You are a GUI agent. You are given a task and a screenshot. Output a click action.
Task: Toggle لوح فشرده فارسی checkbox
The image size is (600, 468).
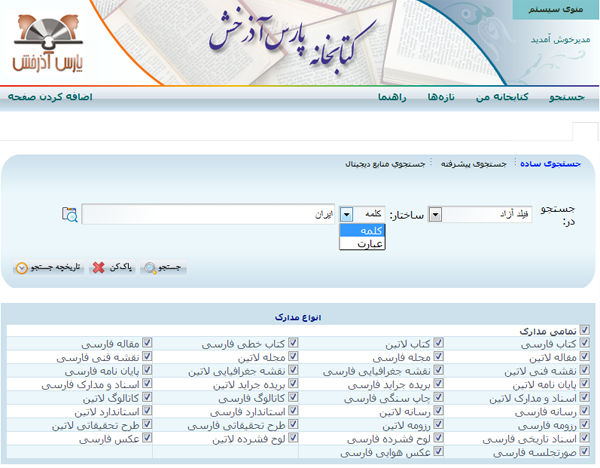pos(438,437)
